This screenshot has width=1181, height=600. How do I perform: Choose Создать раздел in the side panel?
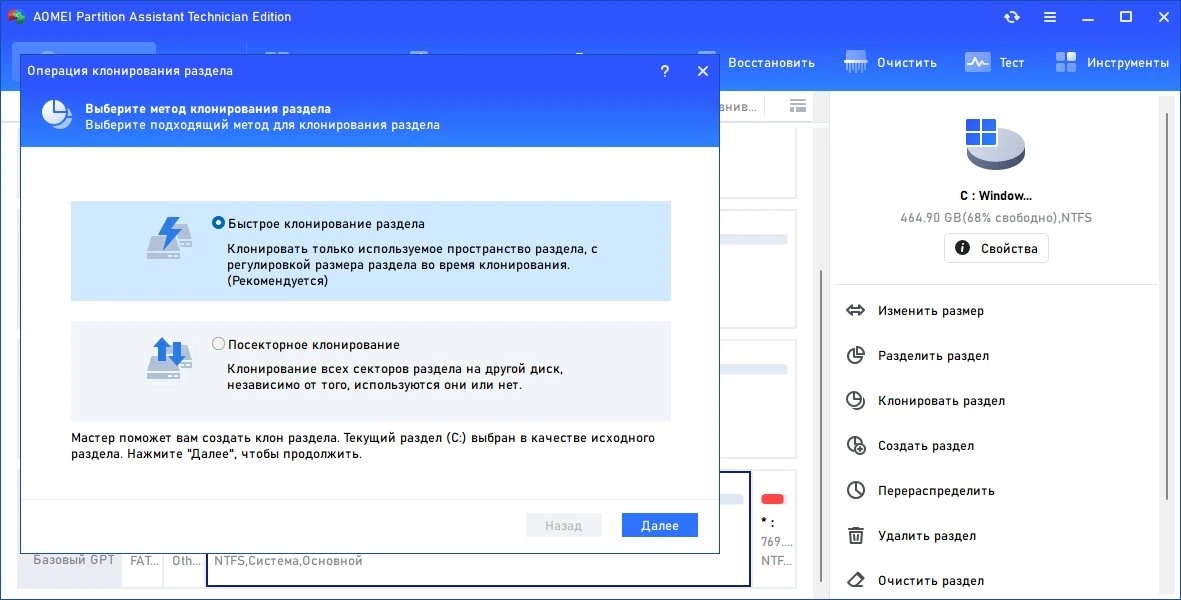pos(926,446)
